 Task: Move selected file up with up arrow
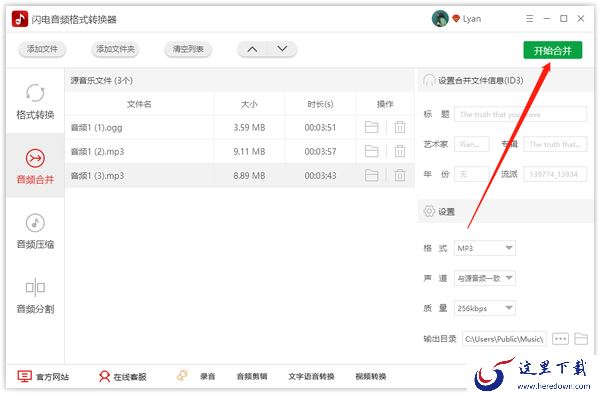tap(252, 49)
